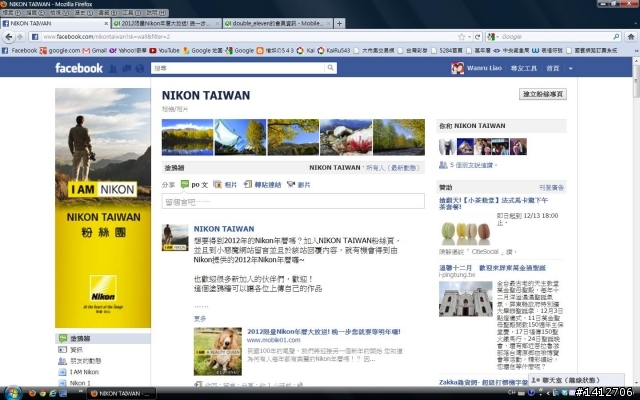The width and height of the screenshot is (640, 400).
Task: Open the Firefox home page icon
Action: (631, 37)
